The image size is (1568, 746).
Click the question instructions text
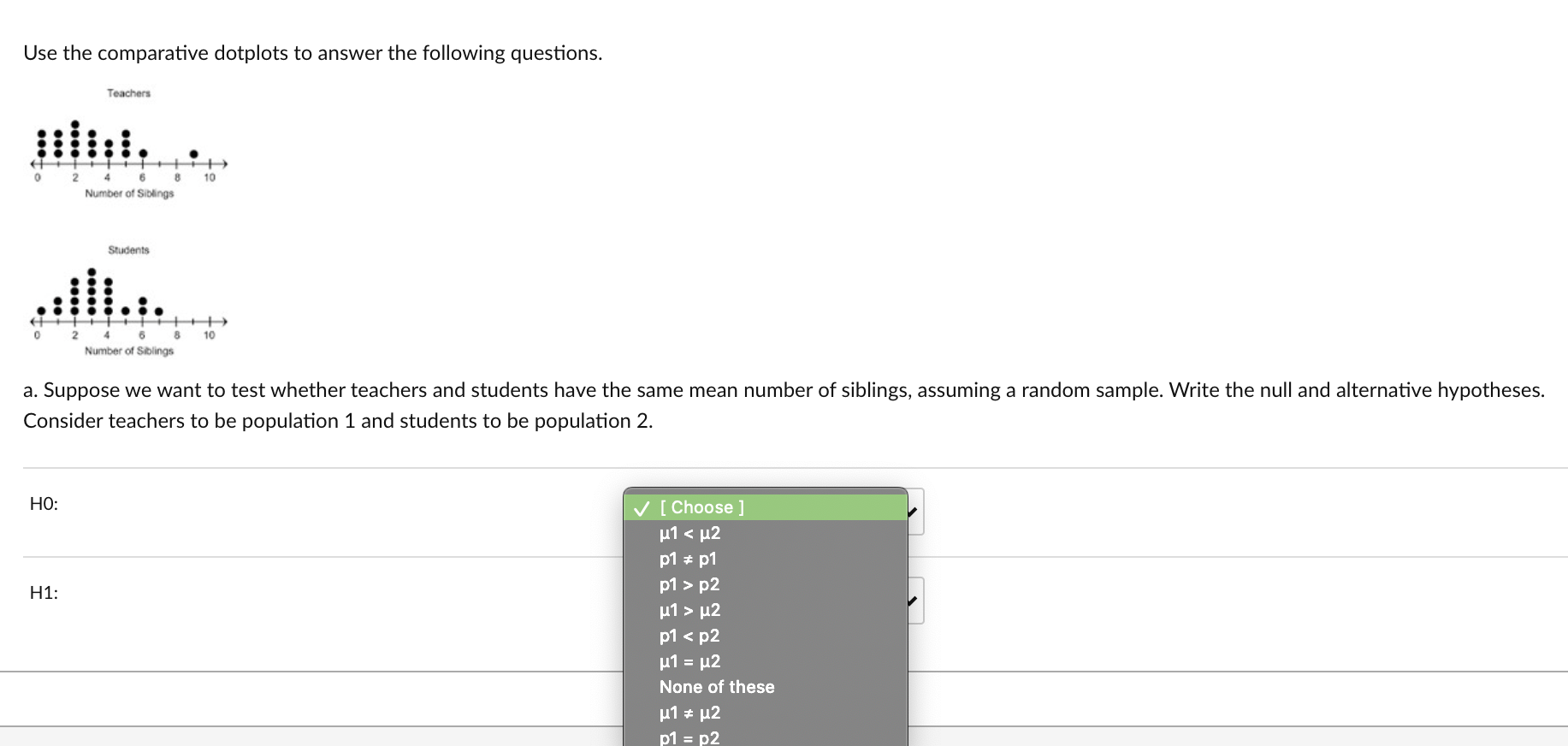(312, 53)
